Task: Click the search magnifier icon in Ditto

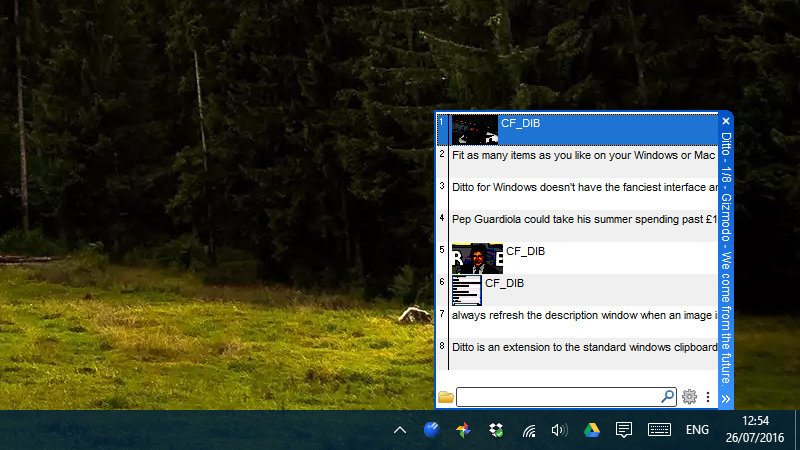Action: pos(667,396)
